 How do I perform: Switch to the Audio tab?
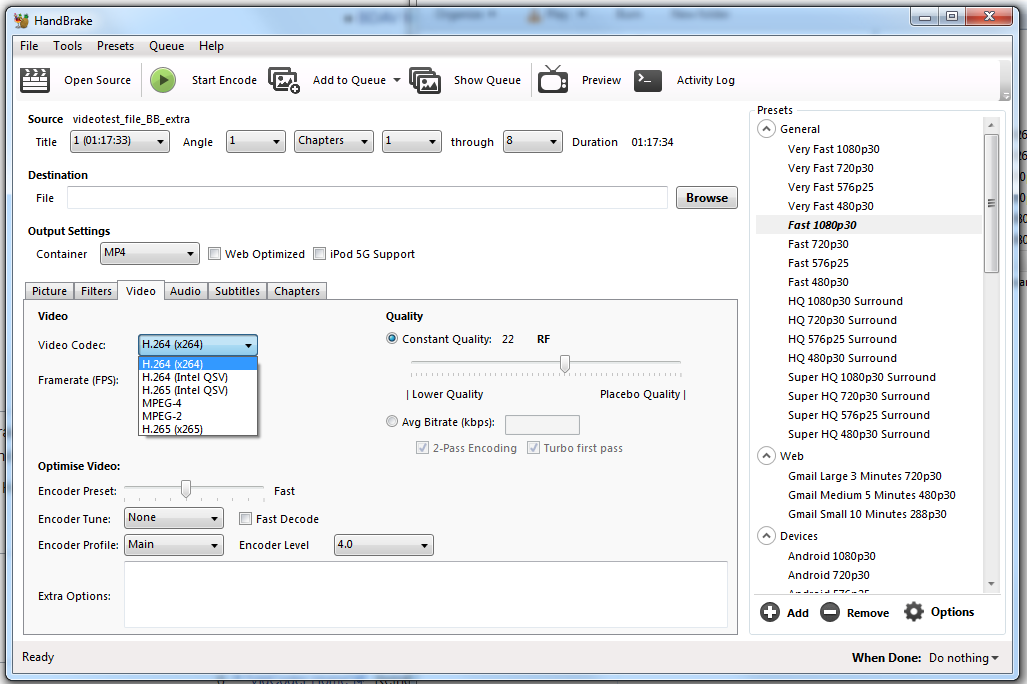[185, 290]
